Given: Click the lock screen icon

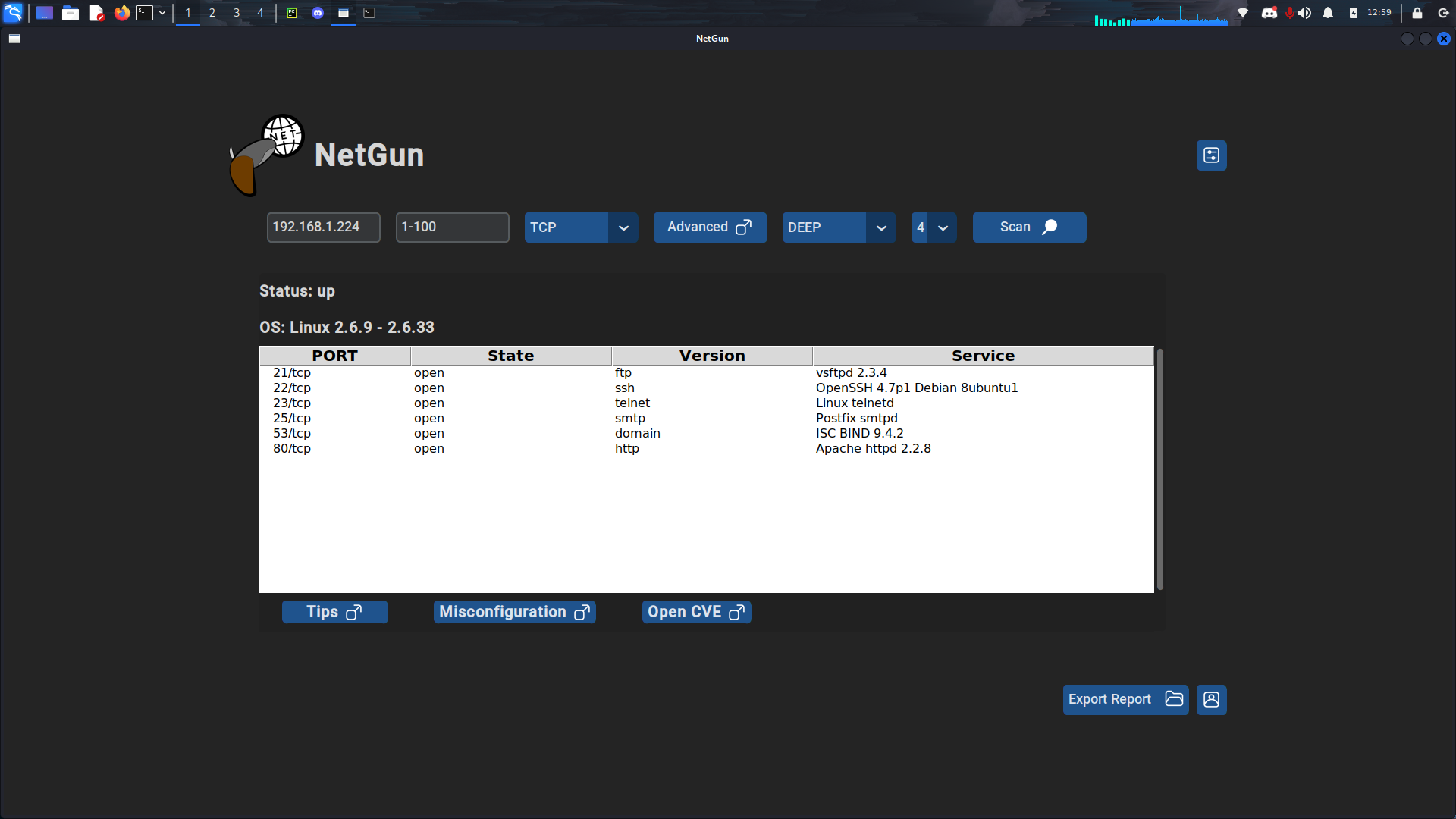Looking at the screenshot, I should click(1417, 13).
